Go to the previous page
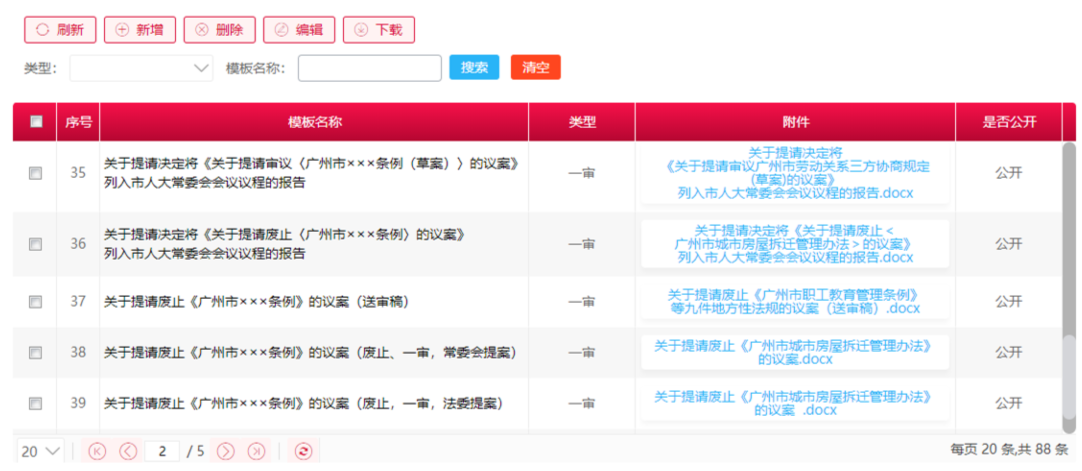Viewport: 1082px width, 471px height. pyautogui.click(x=128, y=451)
